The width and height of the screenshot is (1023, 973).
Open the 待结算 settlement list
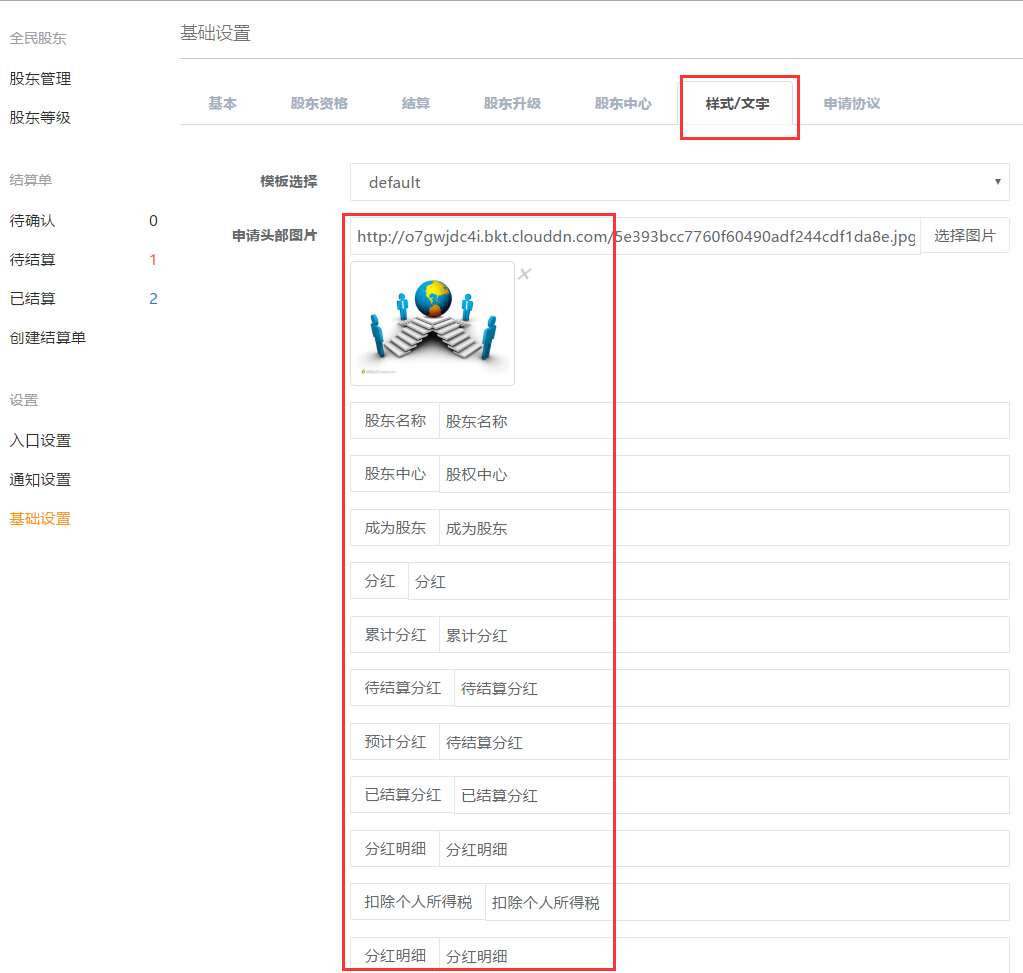[x=33, y=260]
